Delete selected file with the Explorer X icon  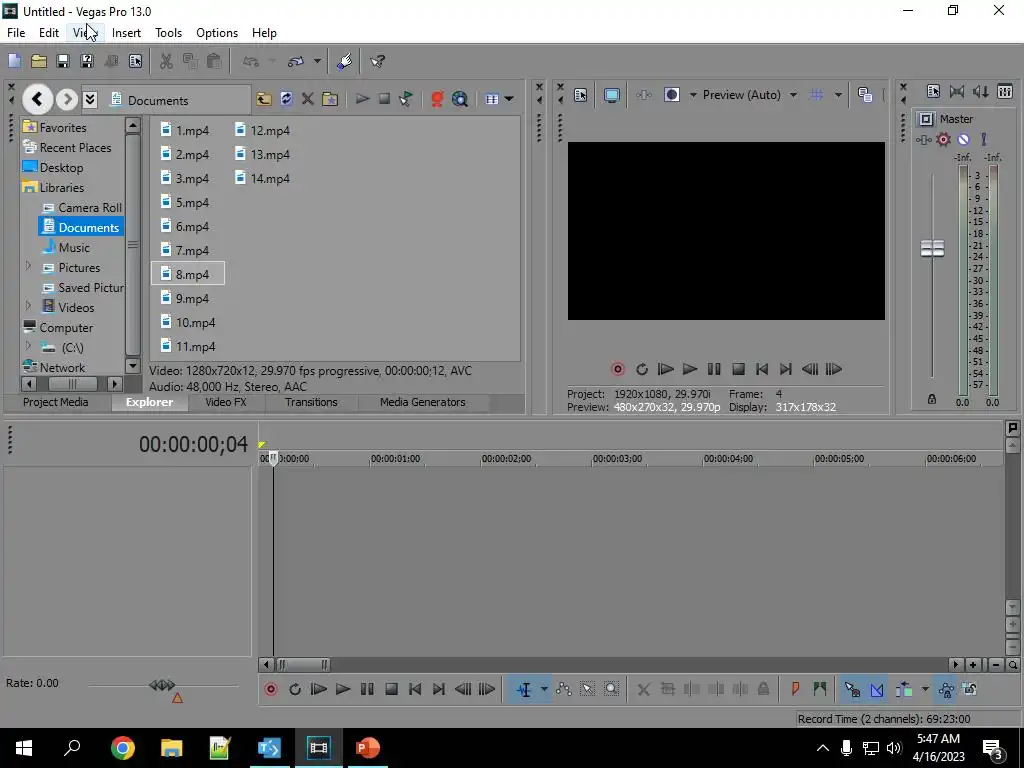pyautogui.click(x=308, y=99)
